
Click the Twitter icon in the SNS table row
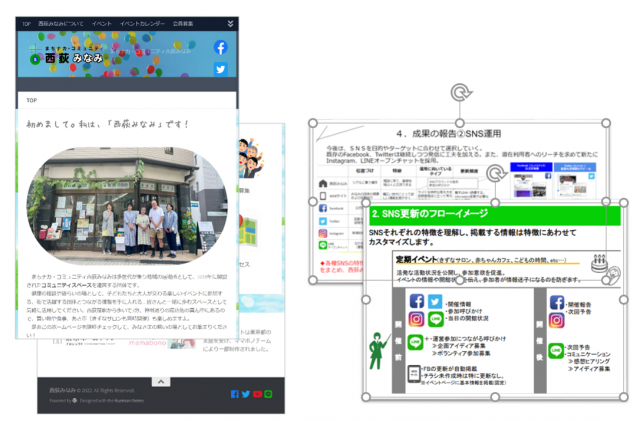[x=323, y=221]
